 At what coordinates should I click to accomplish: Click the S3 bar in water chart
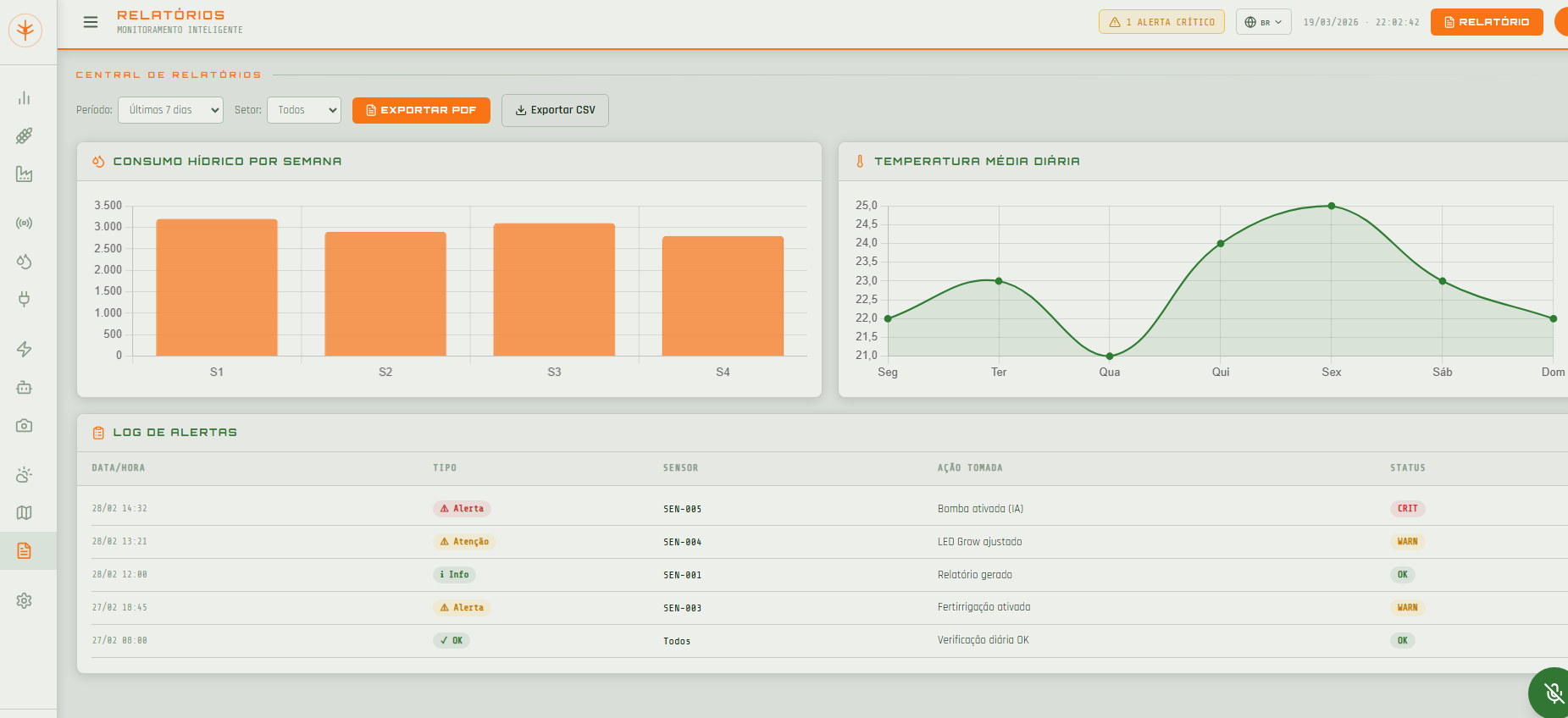coord(554,290)
